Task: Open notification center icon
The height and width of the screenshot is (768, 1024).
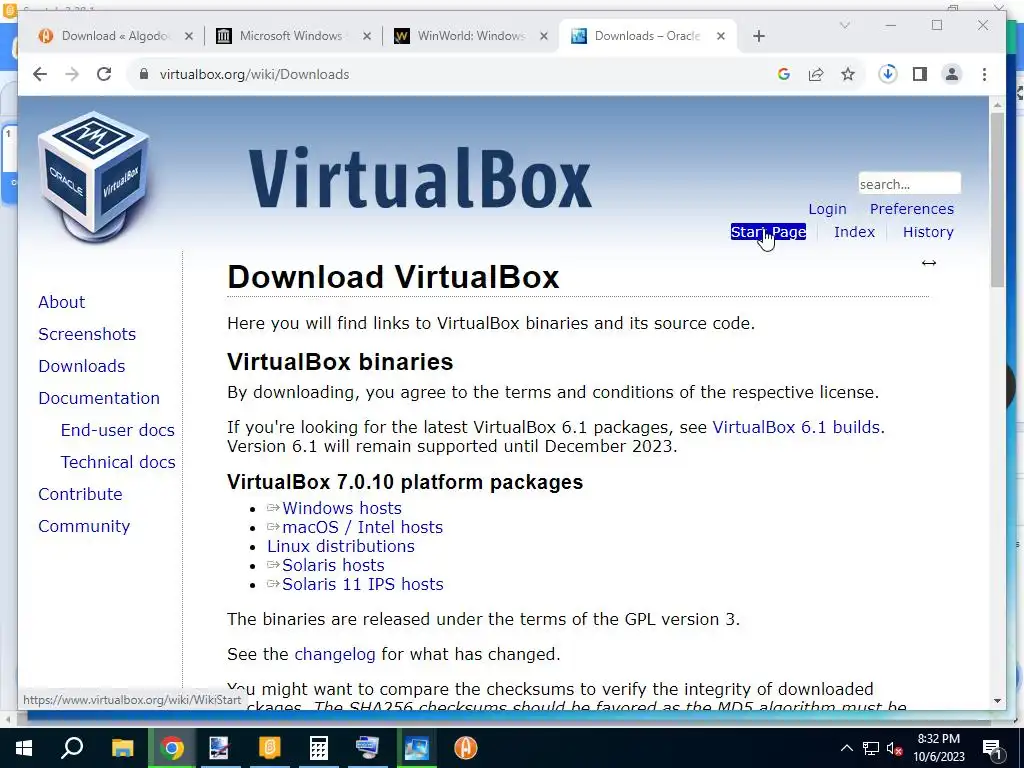Action: click(993, 749)
